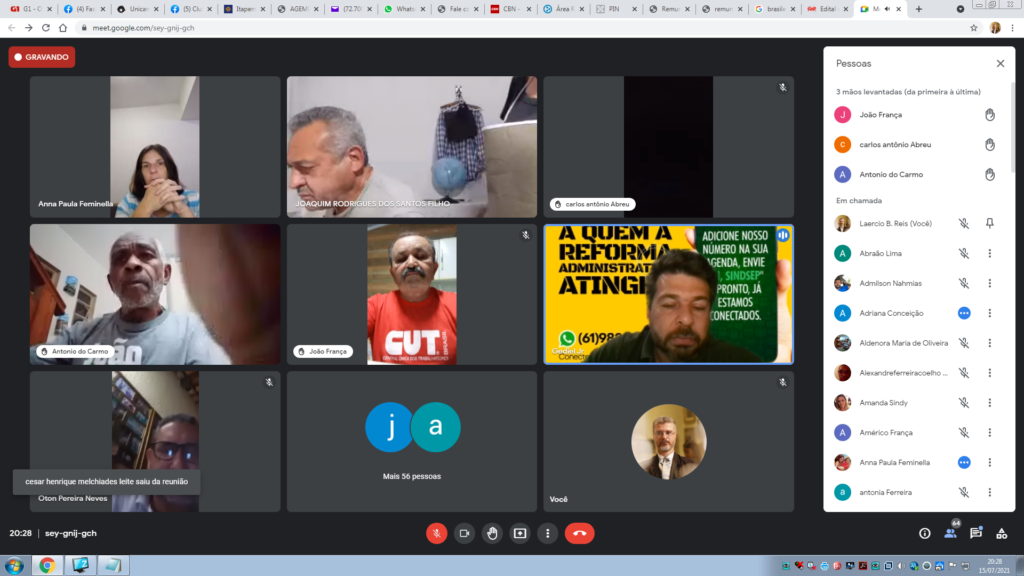The height and width of the screenshot is (576, 1024).
Task: Unmute the microphone in the call bar
Action: coord(437,533)
